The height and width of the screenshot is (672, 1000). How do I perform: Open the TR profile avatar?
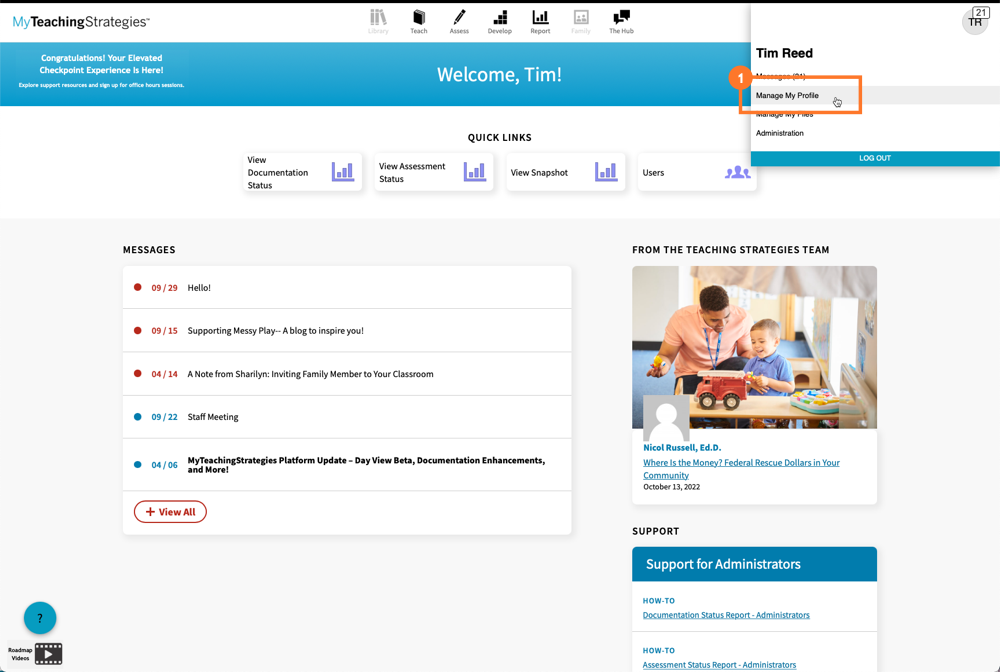click(x=975, y=20)
